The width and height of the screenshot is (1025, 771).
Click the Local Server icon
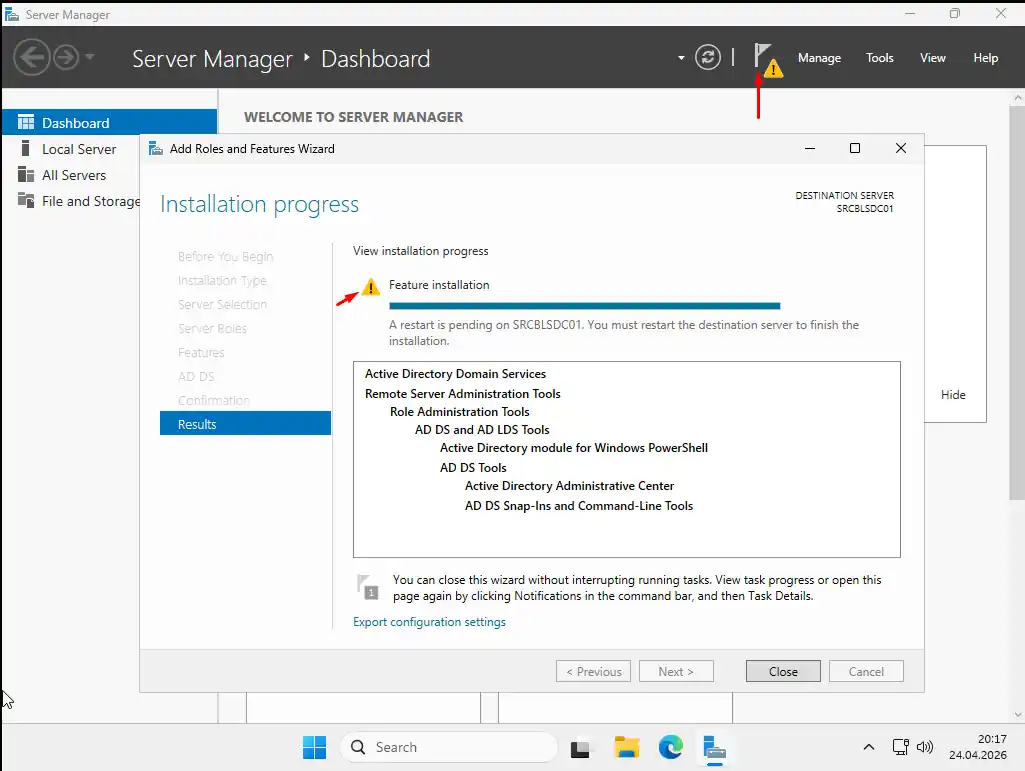[25, 148]
